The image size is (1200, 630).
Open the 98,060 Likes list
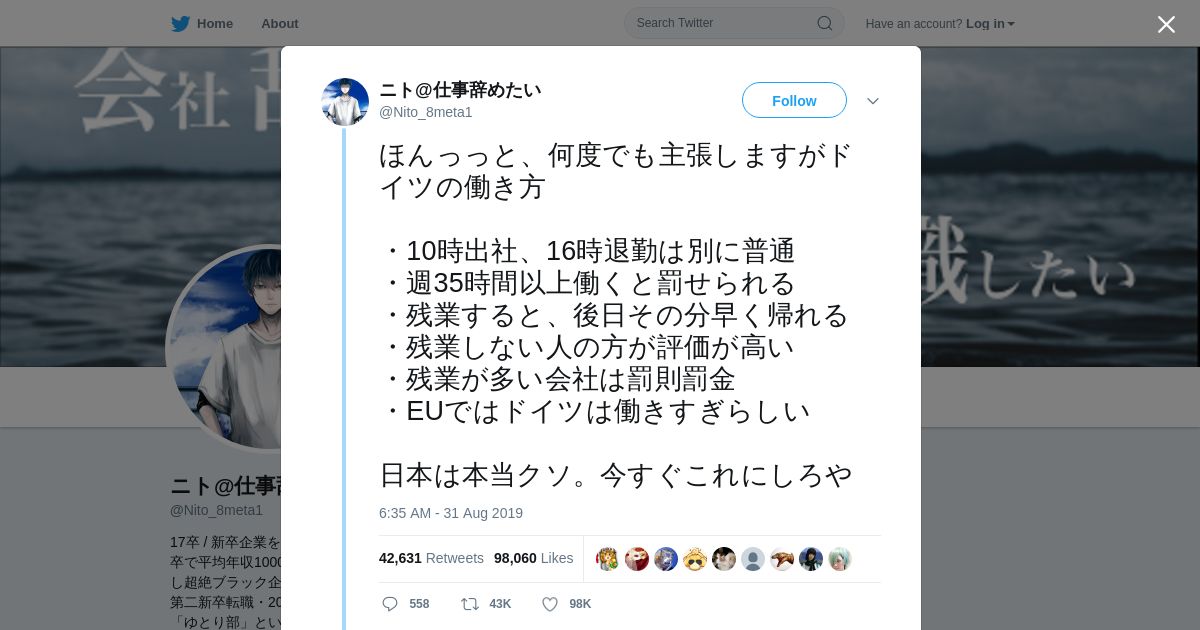pyautogui.click(x=534, y=558)
